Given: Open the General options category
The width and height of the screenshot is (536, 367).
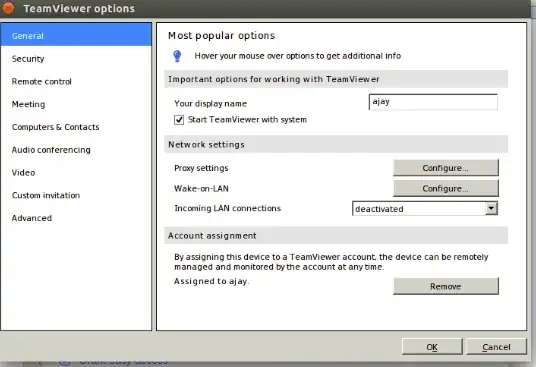Looking at the screenshot, I should (76, 35).
